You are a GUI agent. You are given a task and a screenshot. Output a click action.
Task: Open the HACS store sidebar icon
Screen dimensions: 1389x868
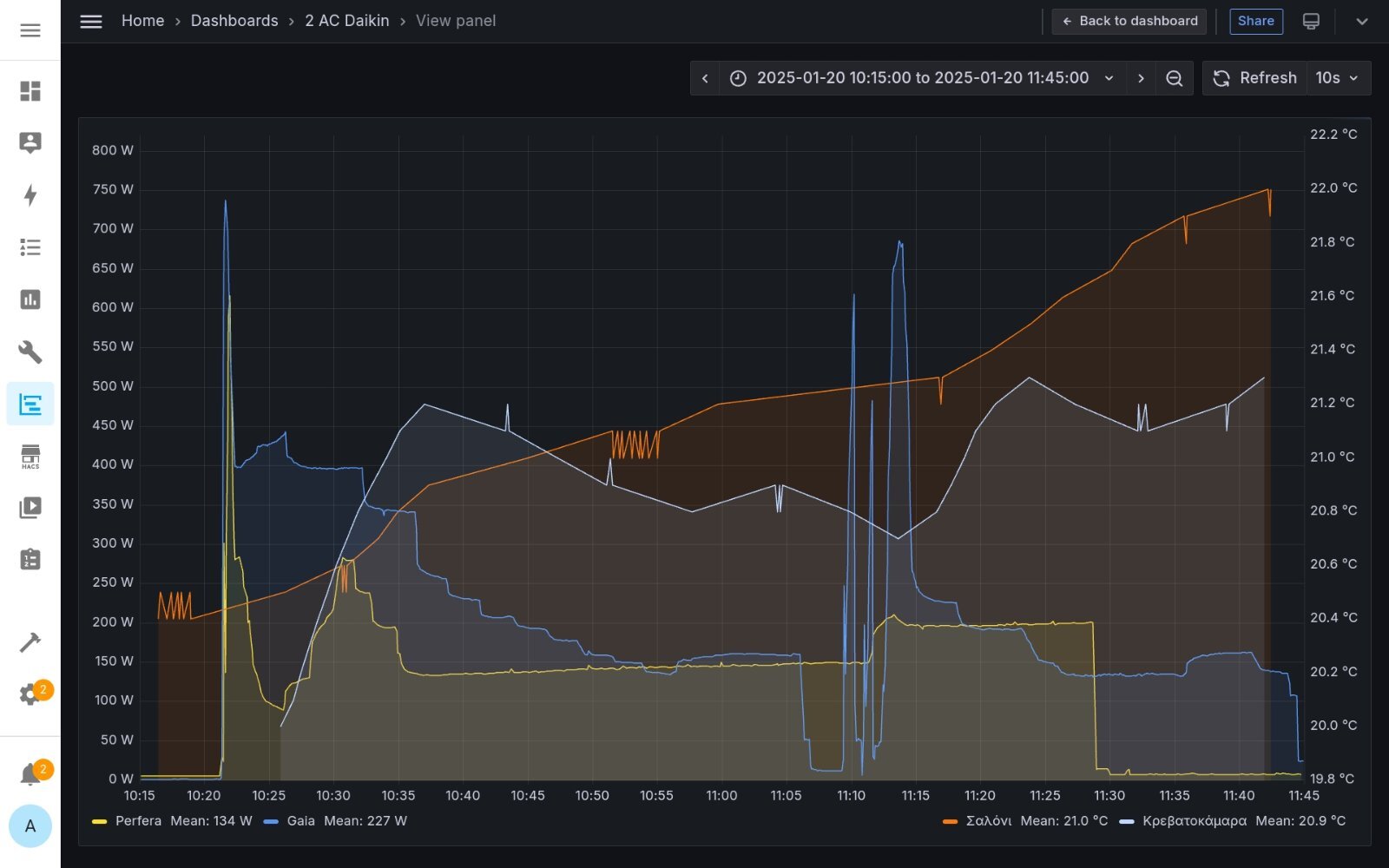(x=30, y=457)
